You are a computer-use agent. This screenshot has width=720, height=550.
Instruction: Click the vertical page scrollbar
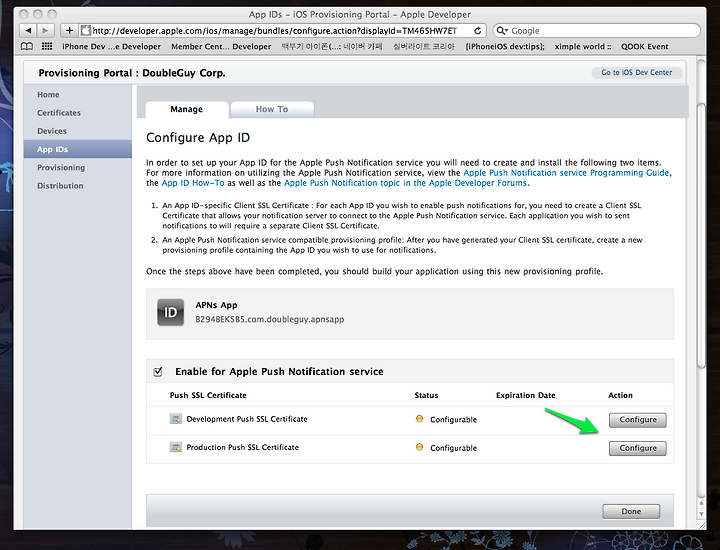[701, 237]
